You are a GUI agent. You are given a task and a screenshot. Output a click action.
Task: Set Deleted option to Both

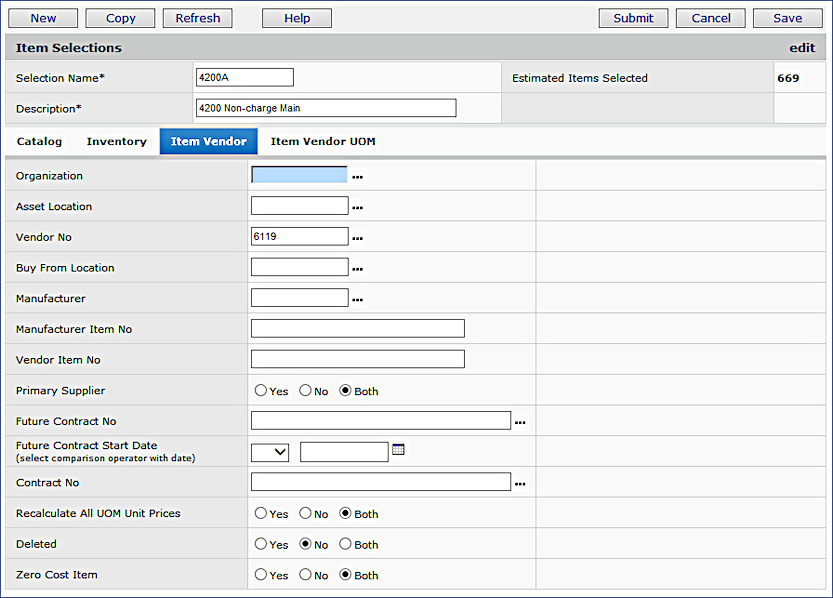(x=345, y=544)
